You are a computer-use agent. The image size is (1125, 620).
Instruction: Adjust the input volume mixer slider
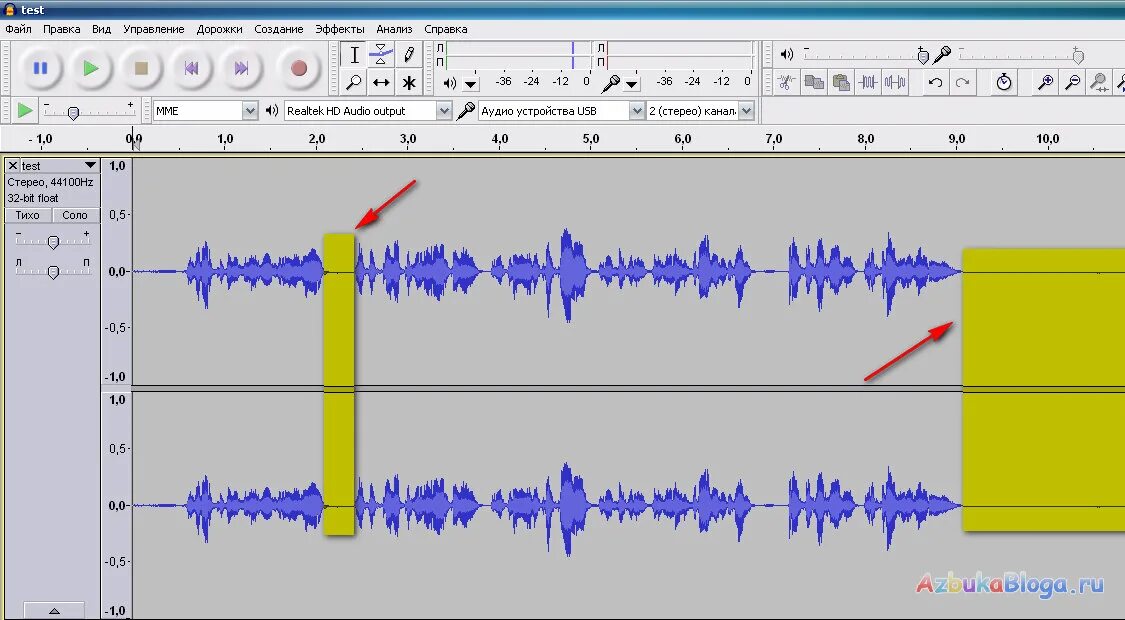(1021, 55)
